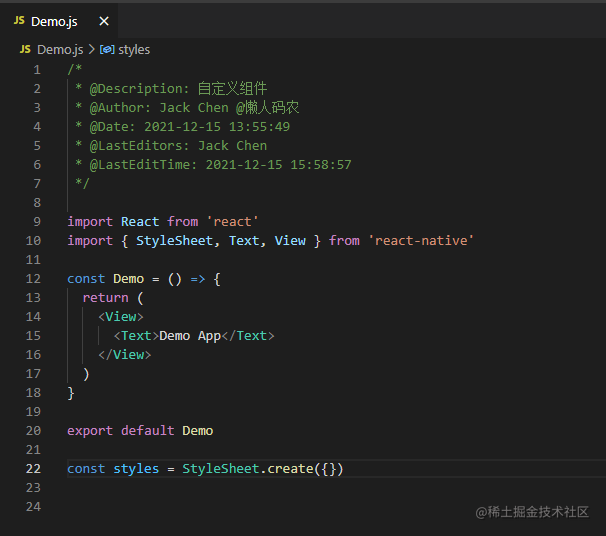Click the comment closer '*/' on line 7
This screenshot has height=536, width=606.
(82, 182)
